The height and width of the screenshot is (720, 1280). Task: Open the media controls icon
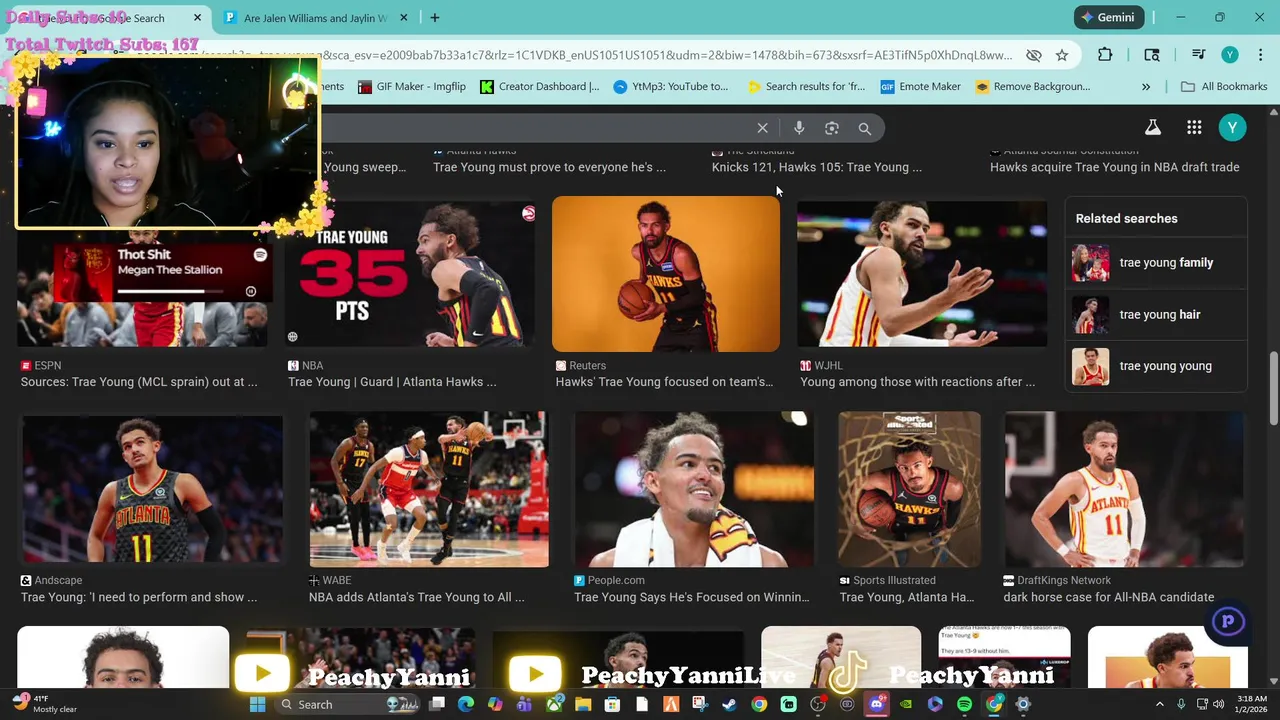pos(1198,55)
